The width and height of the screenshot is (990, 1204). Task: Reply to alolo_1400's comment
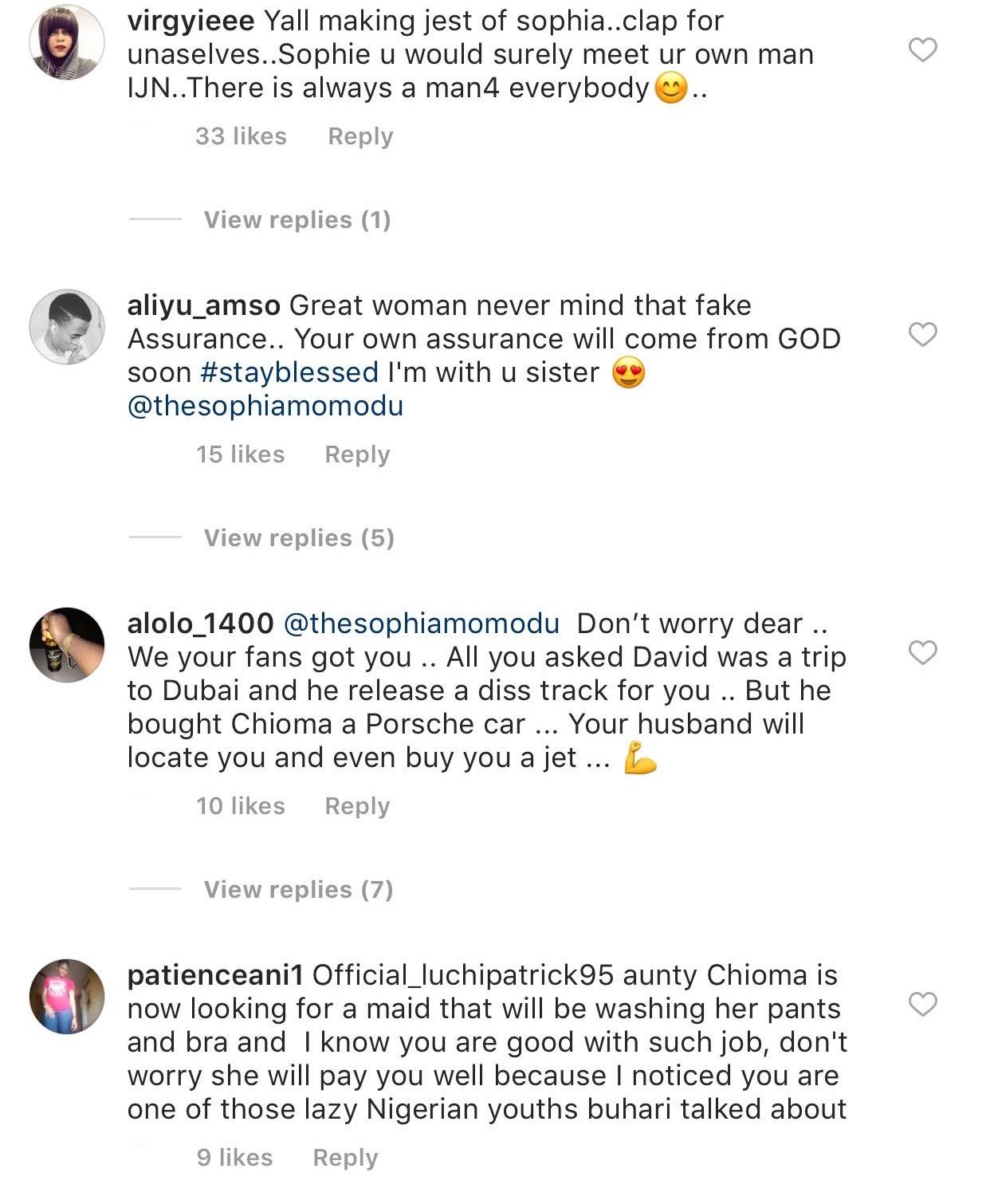tap(357, 806)
